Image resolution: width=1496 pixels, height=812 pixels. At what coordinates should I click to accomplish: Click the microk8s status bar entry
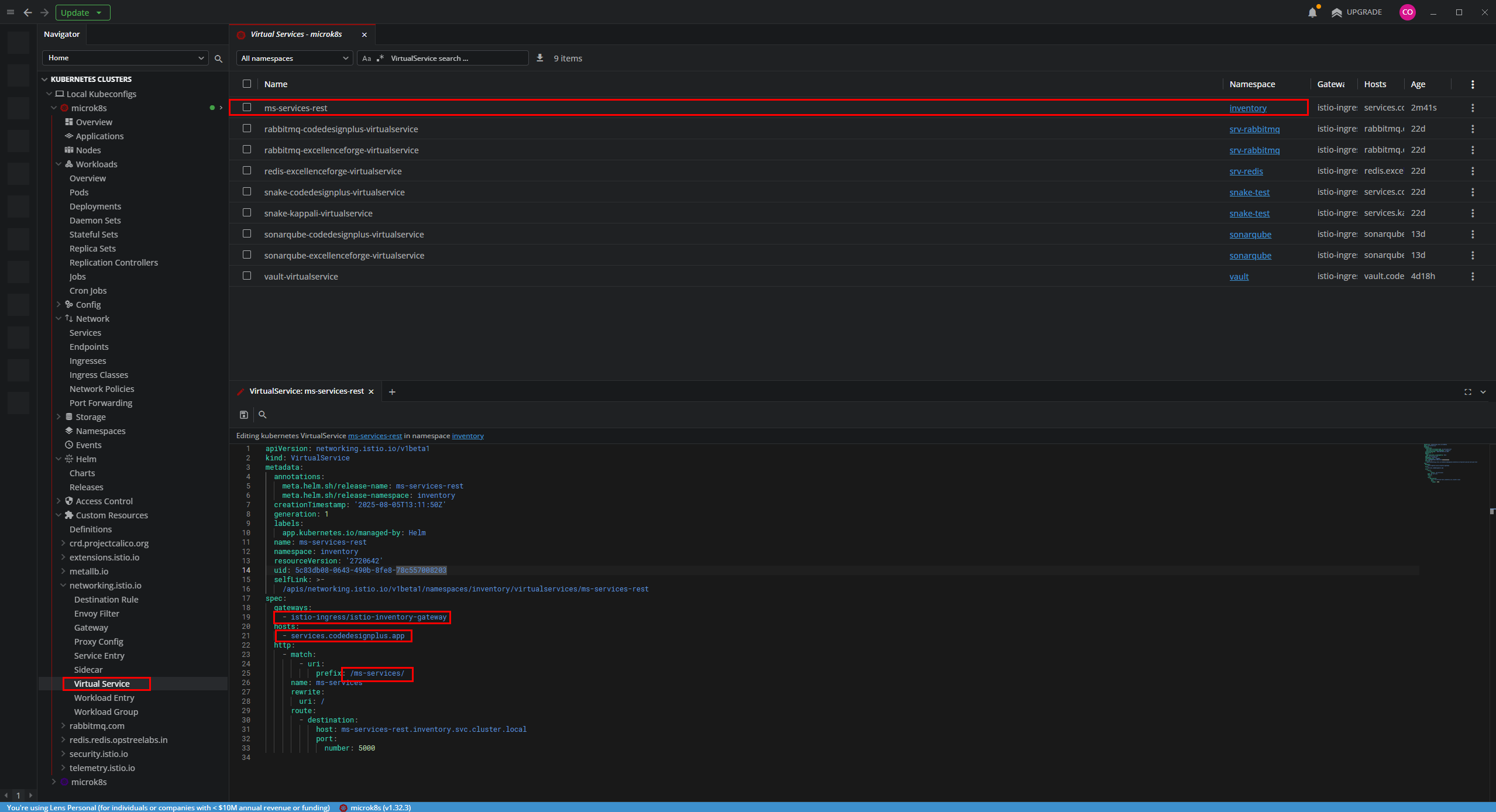(x=375, y=807)
